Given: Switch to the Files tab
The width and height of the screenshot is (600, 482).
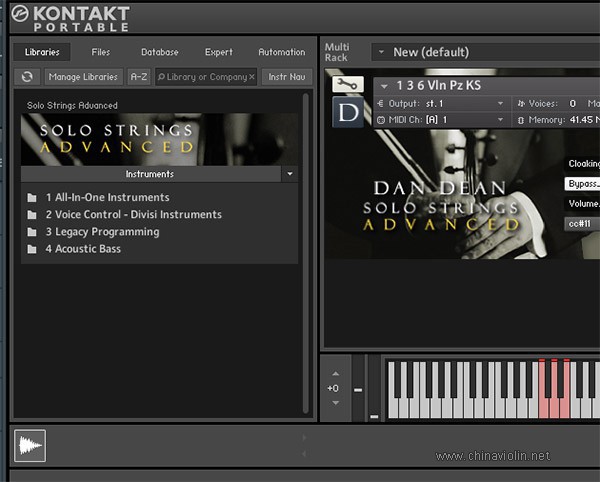Looking at the screenshot, I should pyautogui.click(x=101, y=52).
